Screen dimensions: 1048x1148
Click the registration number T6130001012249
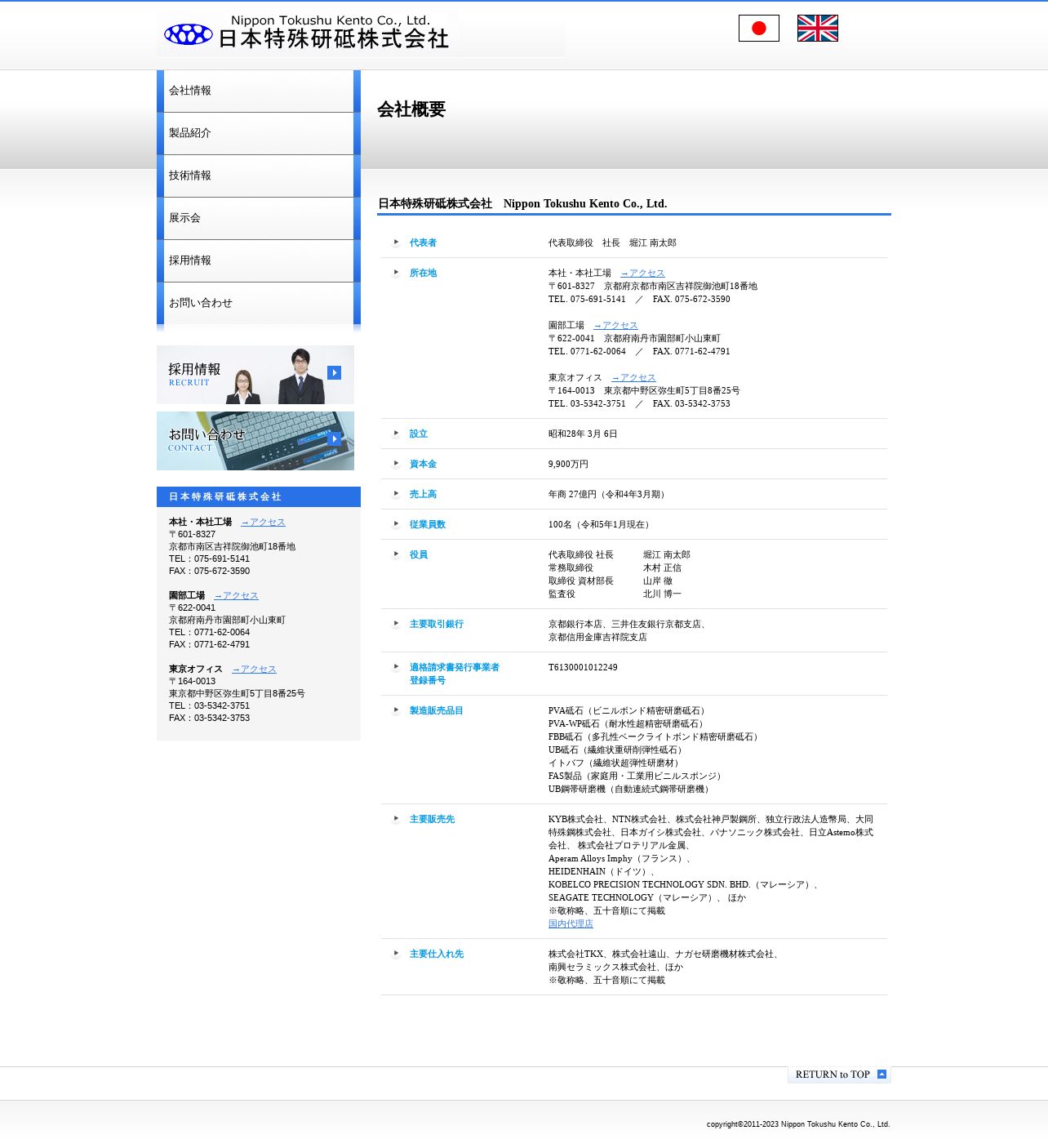pos(583,668)
